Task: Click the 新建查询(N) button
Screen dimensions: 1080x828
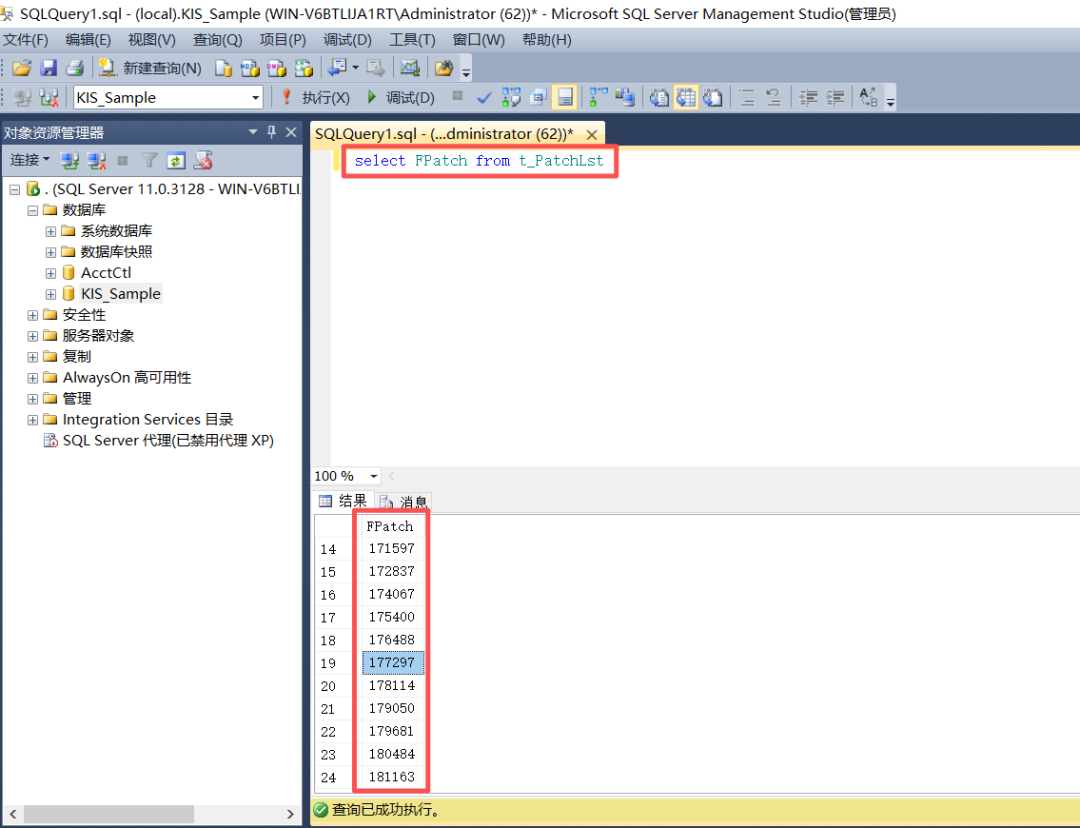Action: 151,68
